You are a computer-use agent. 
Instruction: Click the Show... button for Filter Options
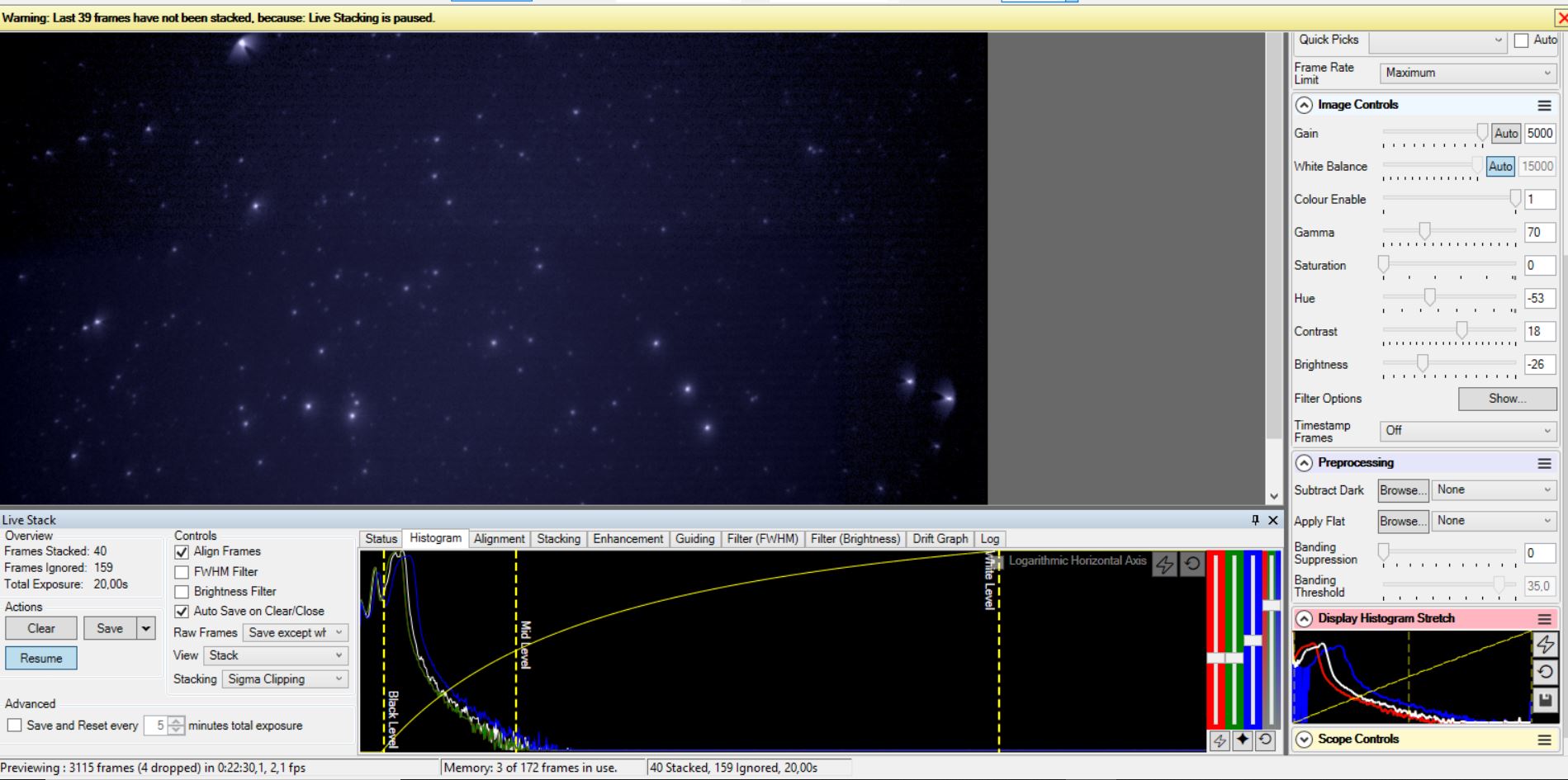[1507, 399]
